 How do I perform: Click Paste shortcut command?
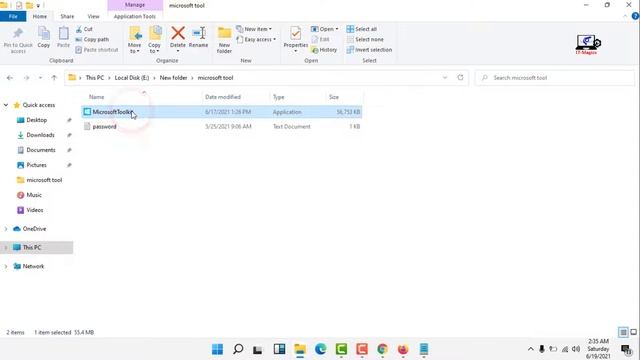click(x=97, y=50)
